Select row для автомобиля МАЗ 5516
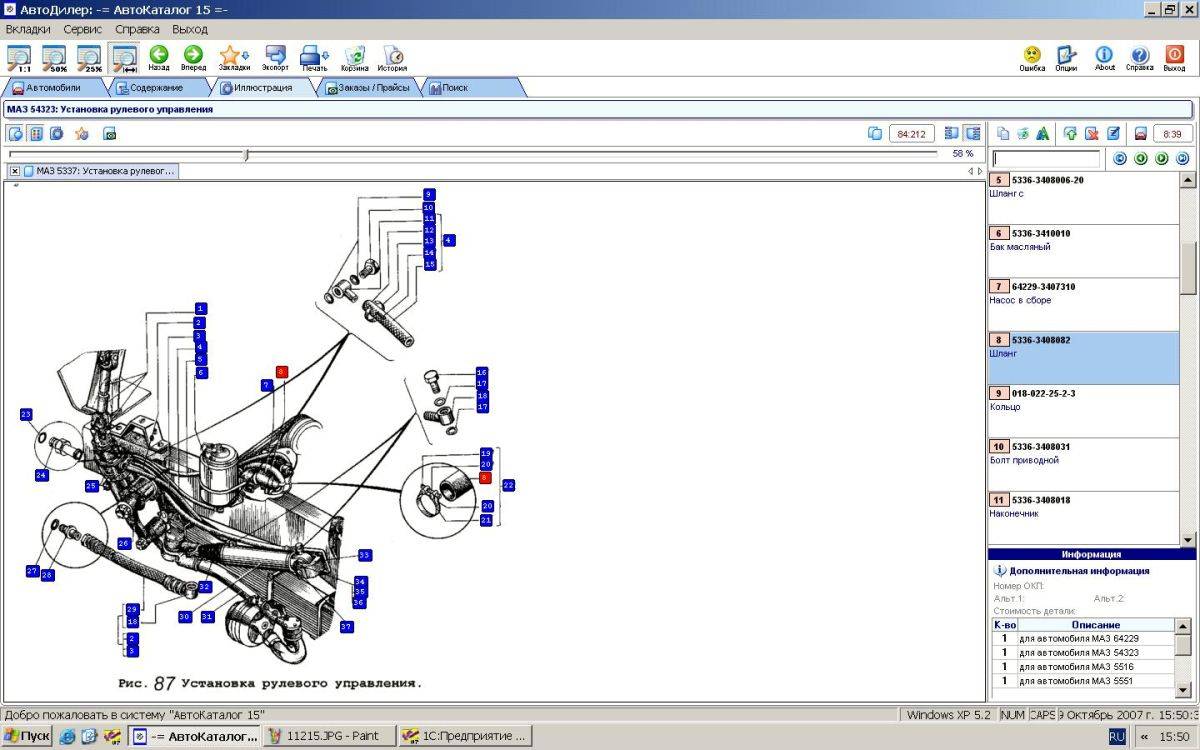Screen dimensions: 1200x750 point(1084,667)
